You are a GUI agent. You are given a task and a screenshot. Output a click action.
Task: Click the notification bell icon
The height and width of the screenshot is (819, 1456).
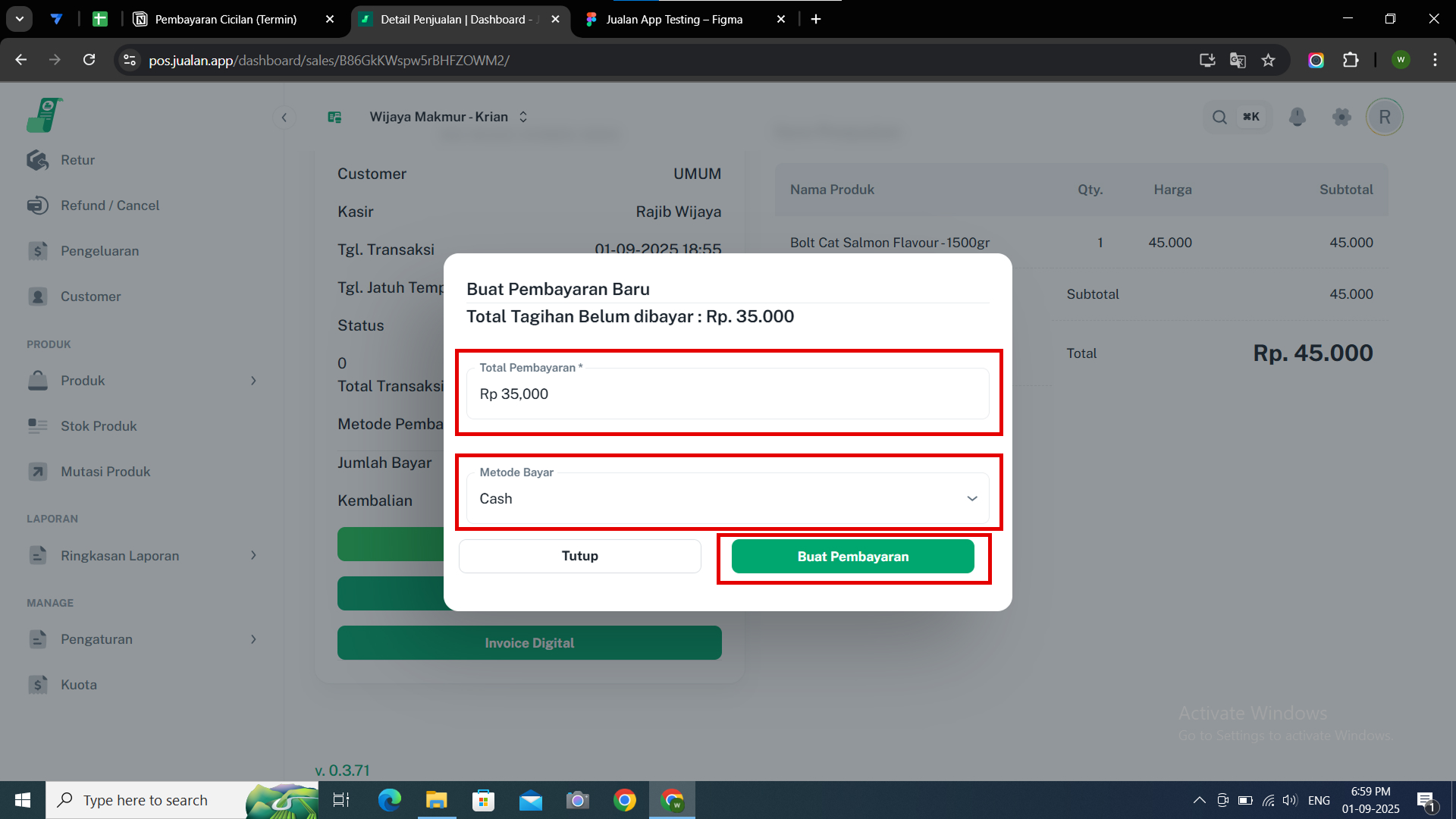coord(1298,117)
